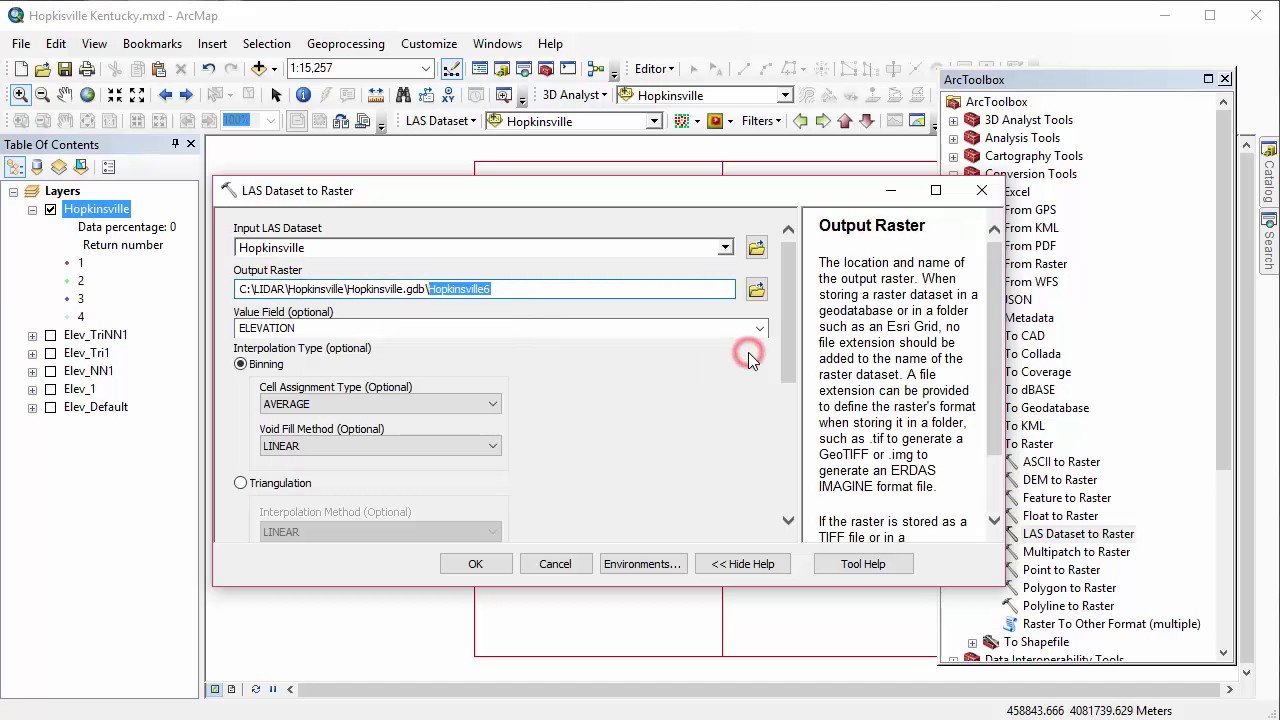Open the ArcToolbox red toolbox toolbar icon
The width and height of the screenshot is (1280, 720).
pyautogui.click(x=546, y=69)
